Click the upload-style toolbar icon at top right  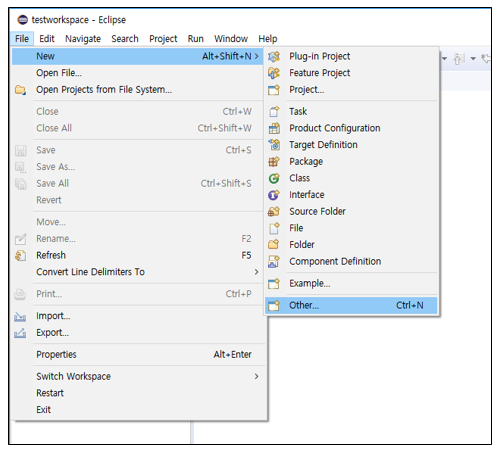pos(459,59)
